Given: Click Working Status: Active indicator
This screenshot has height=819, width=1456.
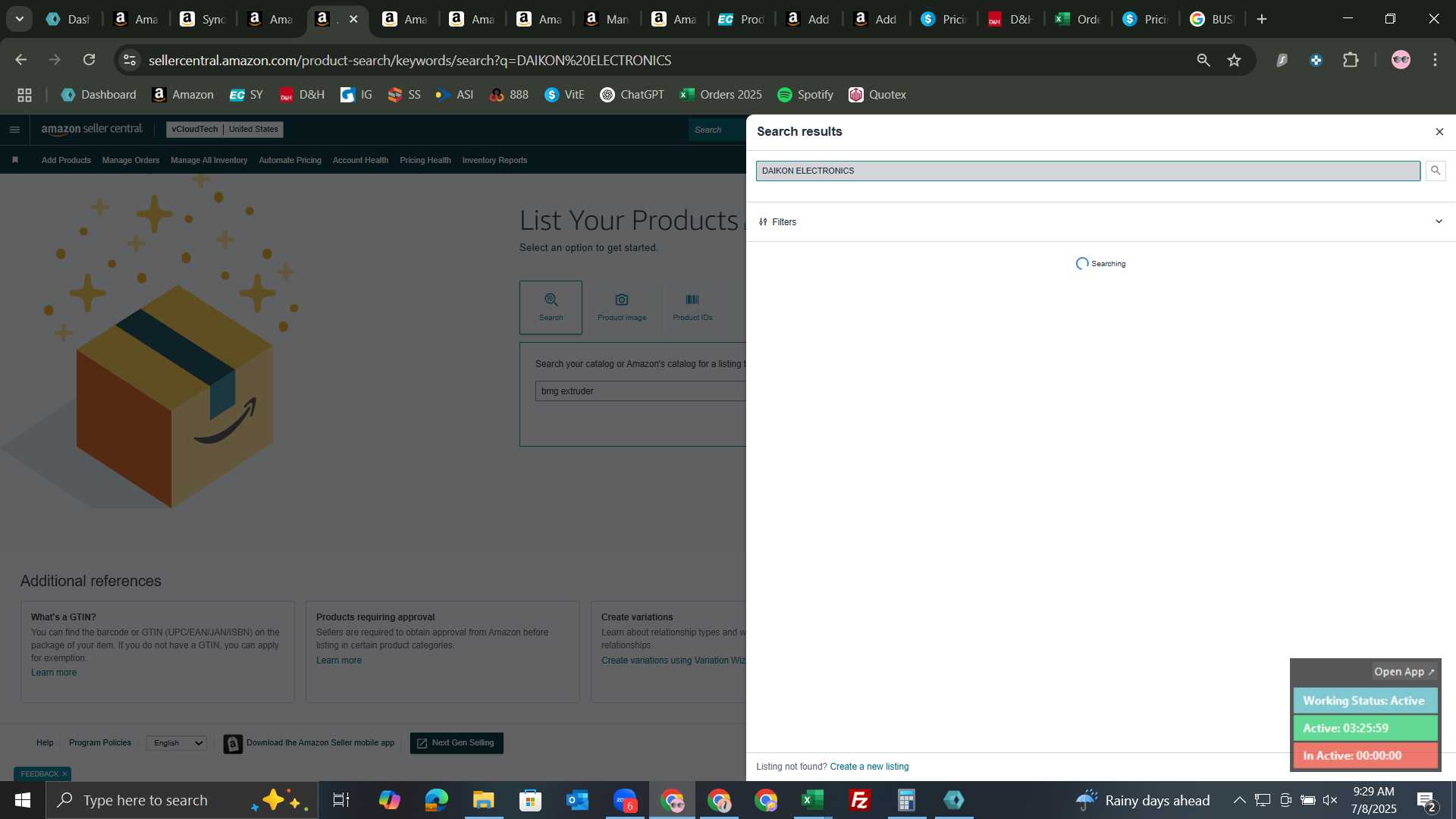Looking at the screenshot, I should click(1365, 701).
